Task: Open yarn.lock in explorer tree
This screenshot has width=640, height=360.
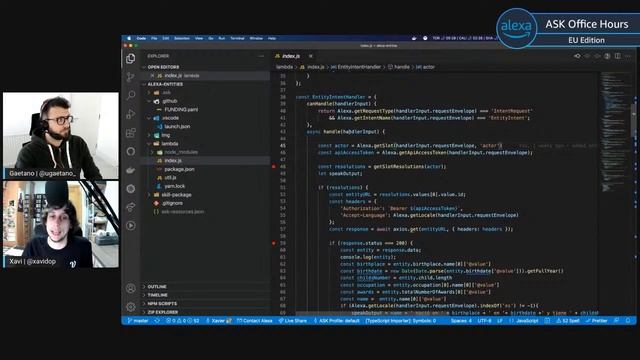Action: pyautogui.click(x=175, y=186)
